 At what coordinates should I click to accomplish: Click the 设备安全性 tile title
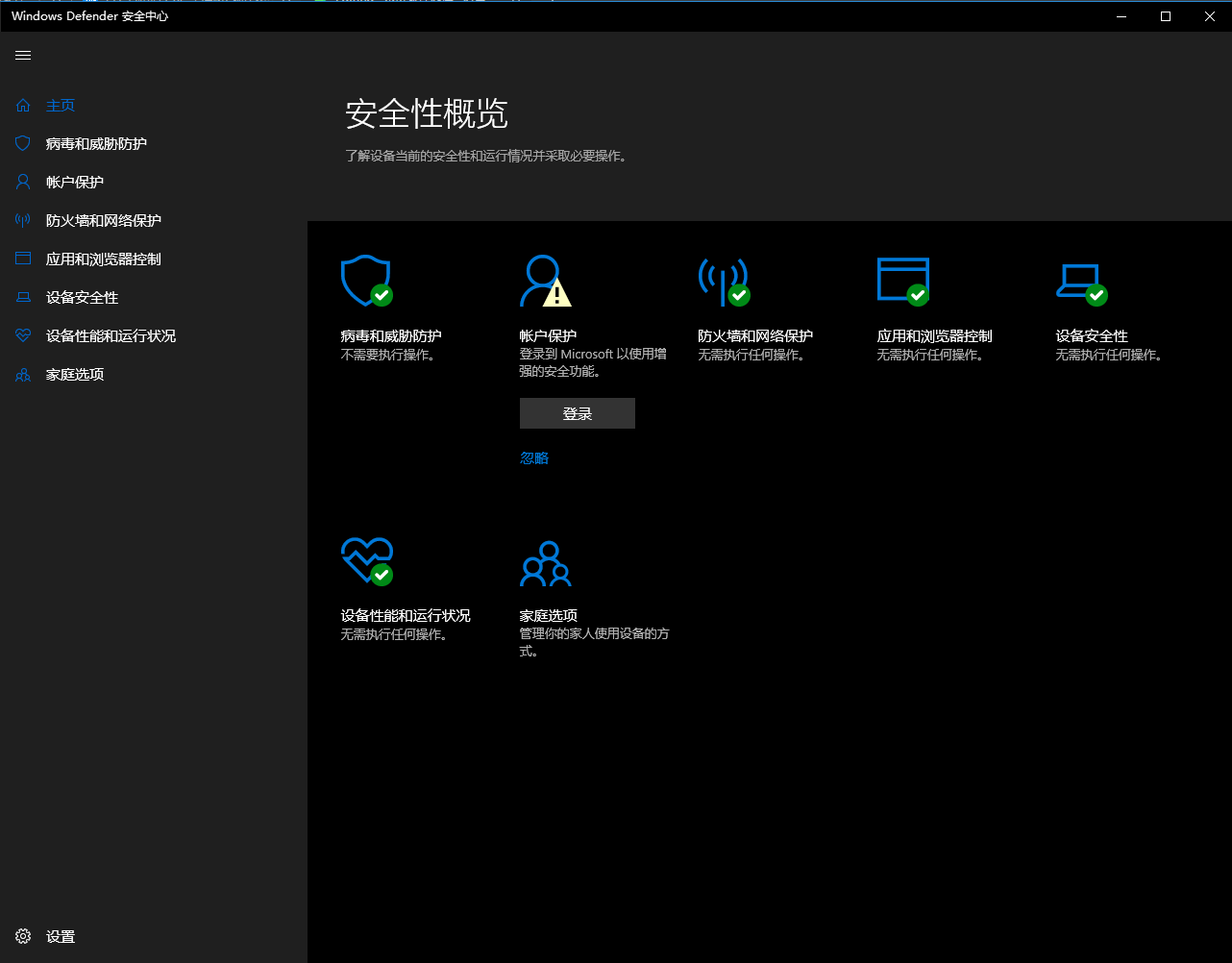coord(1092,335)
